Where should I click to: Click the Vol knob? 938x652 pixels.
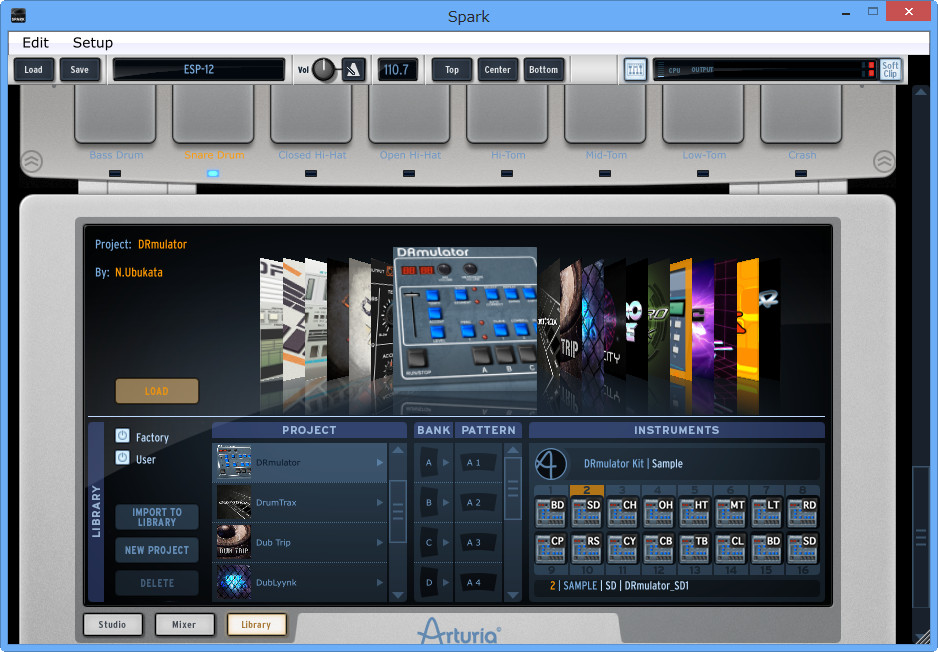tap(324, 70)
